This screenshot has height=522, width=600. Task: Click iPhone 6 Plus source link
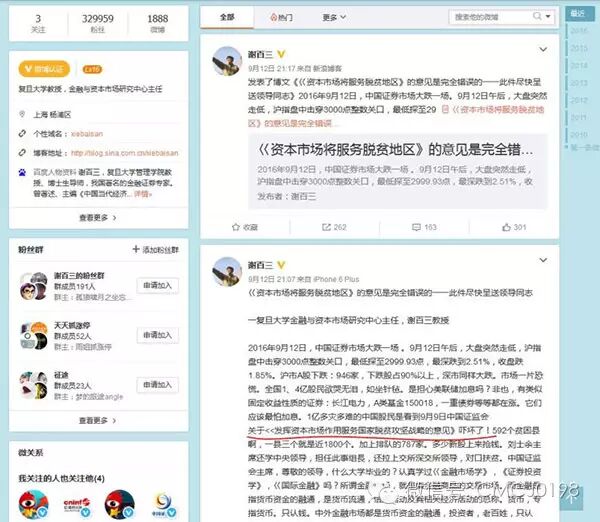point(336,279)
